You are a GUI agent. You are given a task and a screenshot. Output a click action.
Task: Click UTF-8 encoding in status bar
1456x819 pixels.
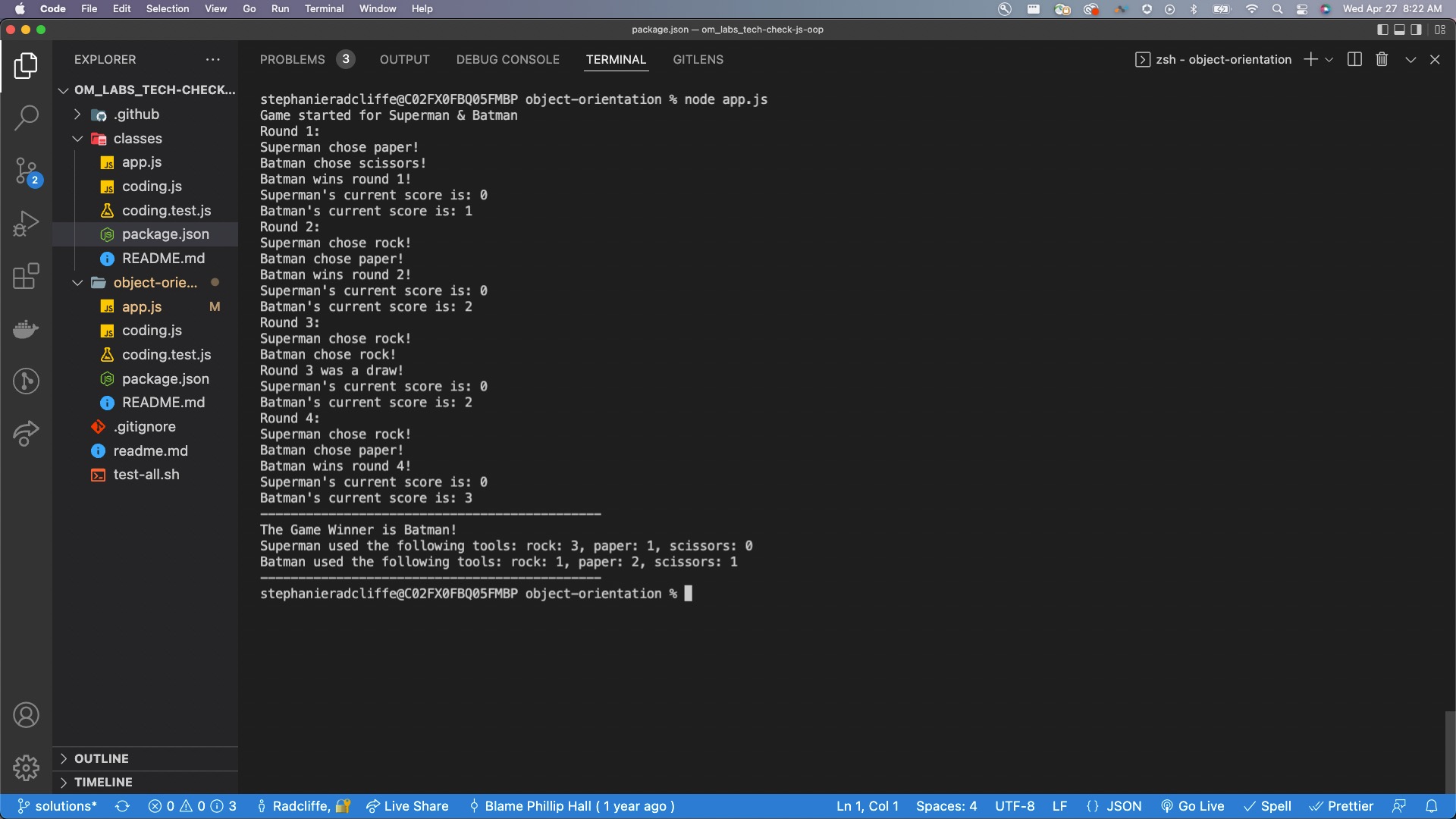(1015, 806)
